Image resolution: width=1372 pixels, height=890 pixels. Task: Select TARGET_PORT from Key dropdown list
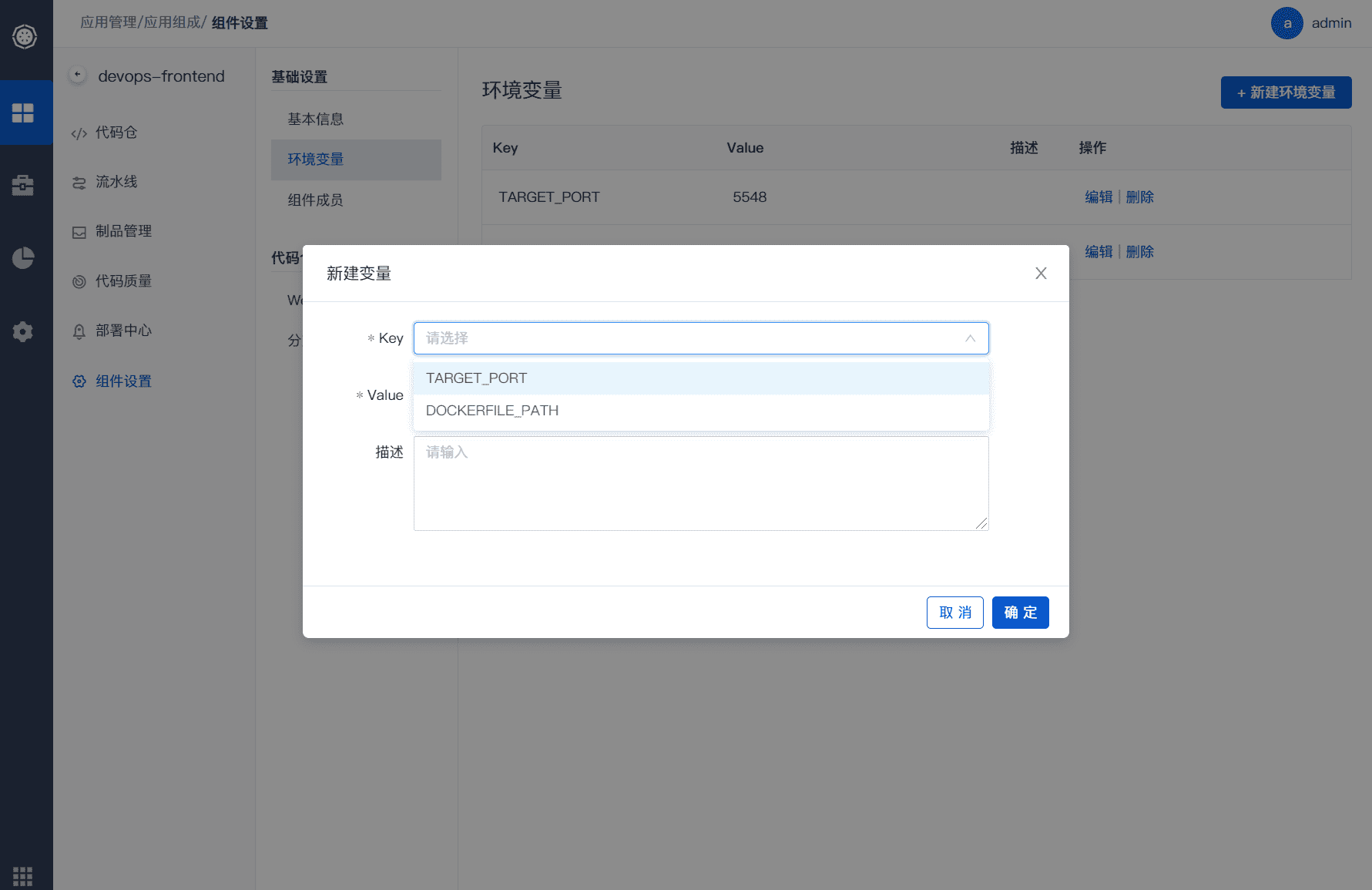coord(701,378)
